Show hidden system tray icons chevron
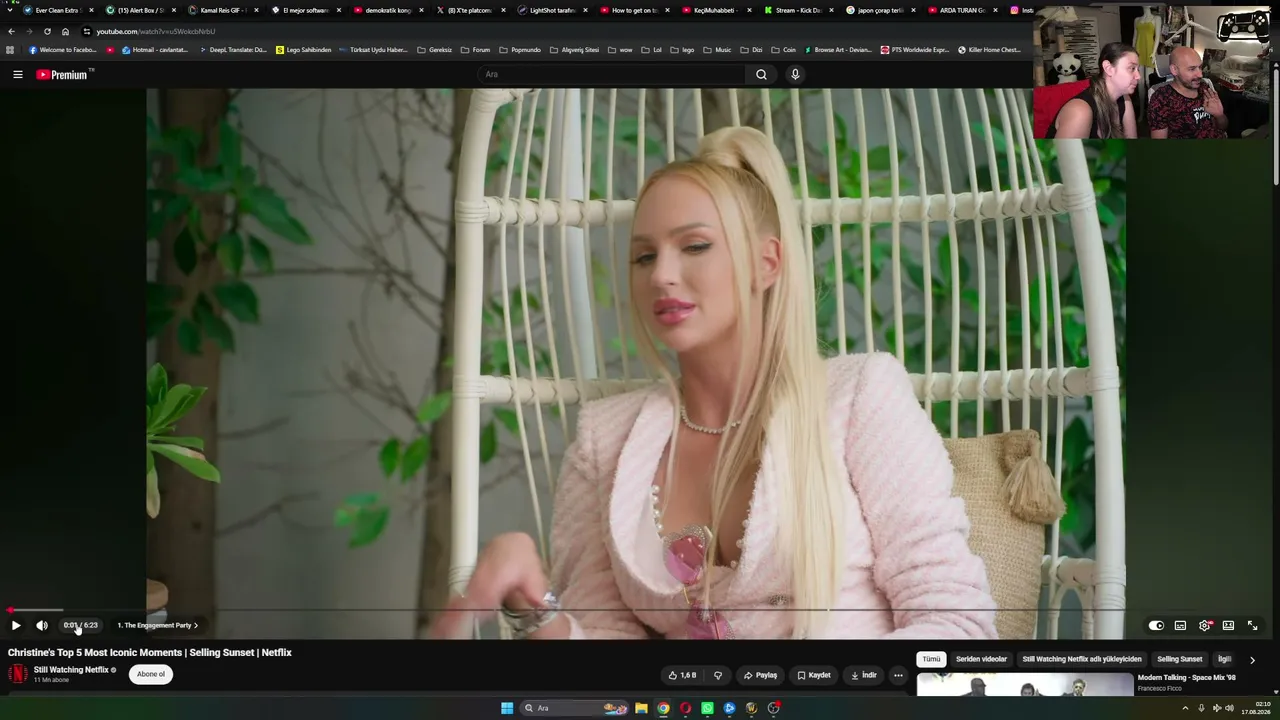1280x720 pixels. point(1186,708)
